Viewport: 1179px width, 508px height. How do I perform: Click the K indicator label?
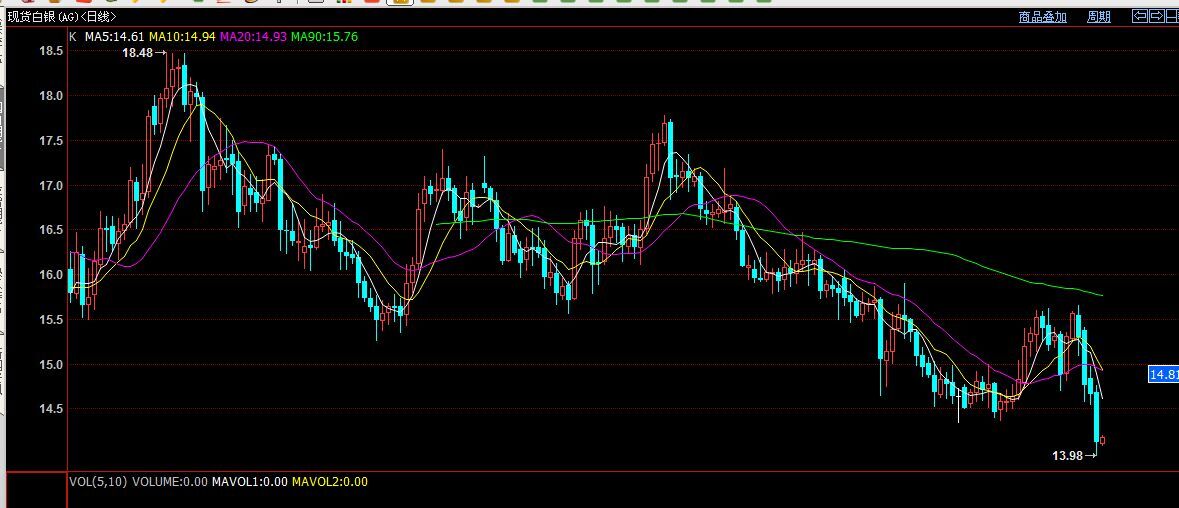coord(72,37)
